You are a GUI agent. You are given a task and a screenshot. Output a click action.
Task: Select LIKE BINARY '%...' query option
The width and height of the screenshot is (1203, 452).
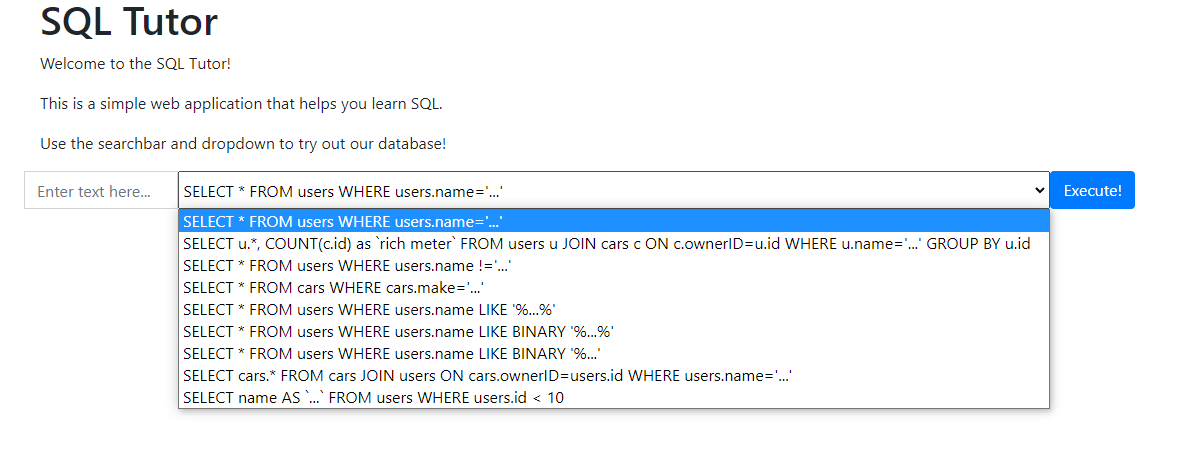click(x=614, y=353)
